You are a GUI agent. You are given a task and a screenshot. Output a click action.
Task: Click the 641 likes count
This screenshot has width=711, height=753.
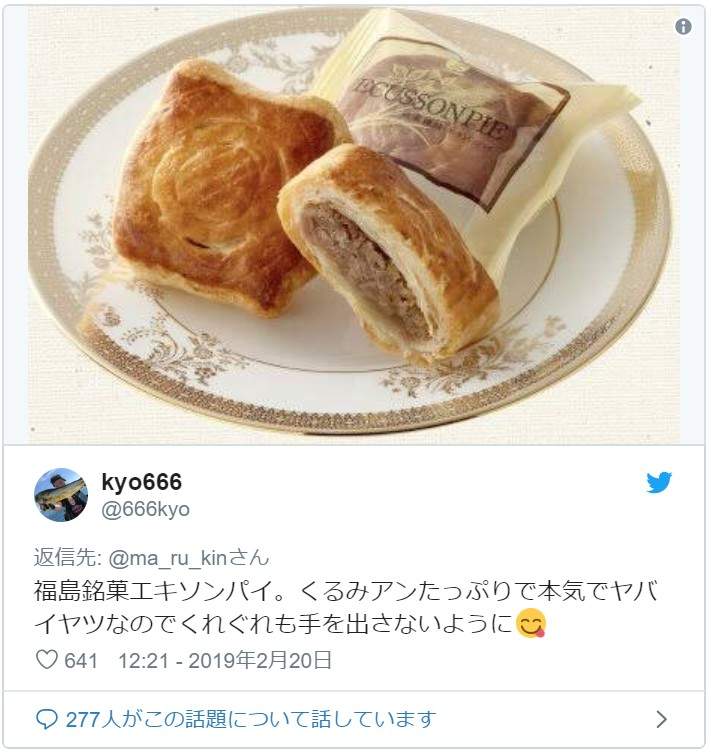click(x=81, y=661)
